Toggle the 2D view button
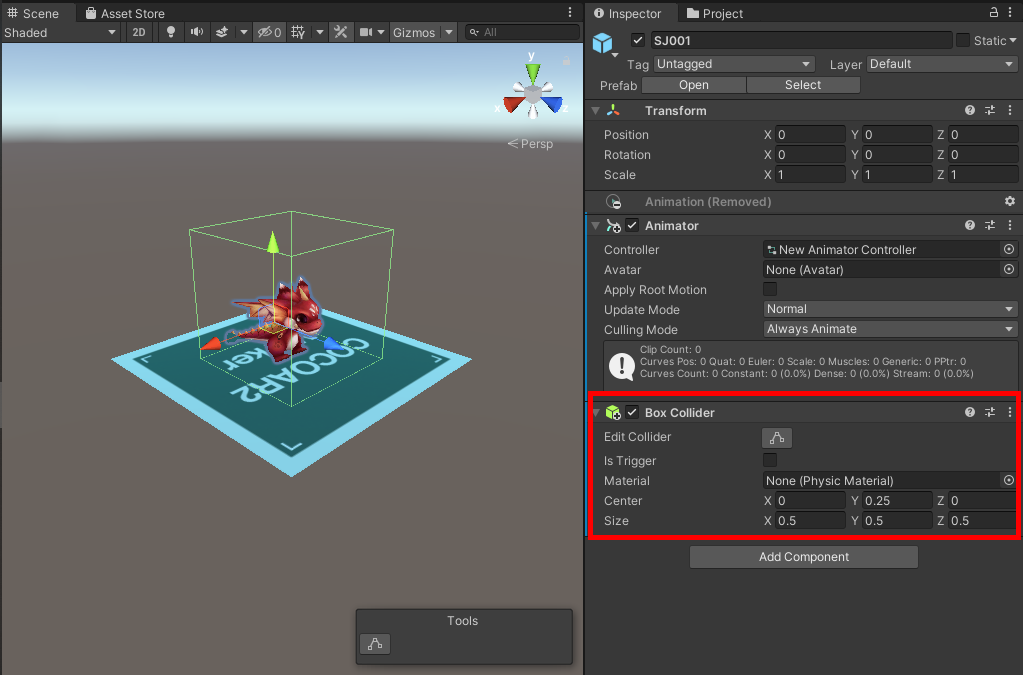The height and width of the screenshot is (675, 1023). (139, 32)
